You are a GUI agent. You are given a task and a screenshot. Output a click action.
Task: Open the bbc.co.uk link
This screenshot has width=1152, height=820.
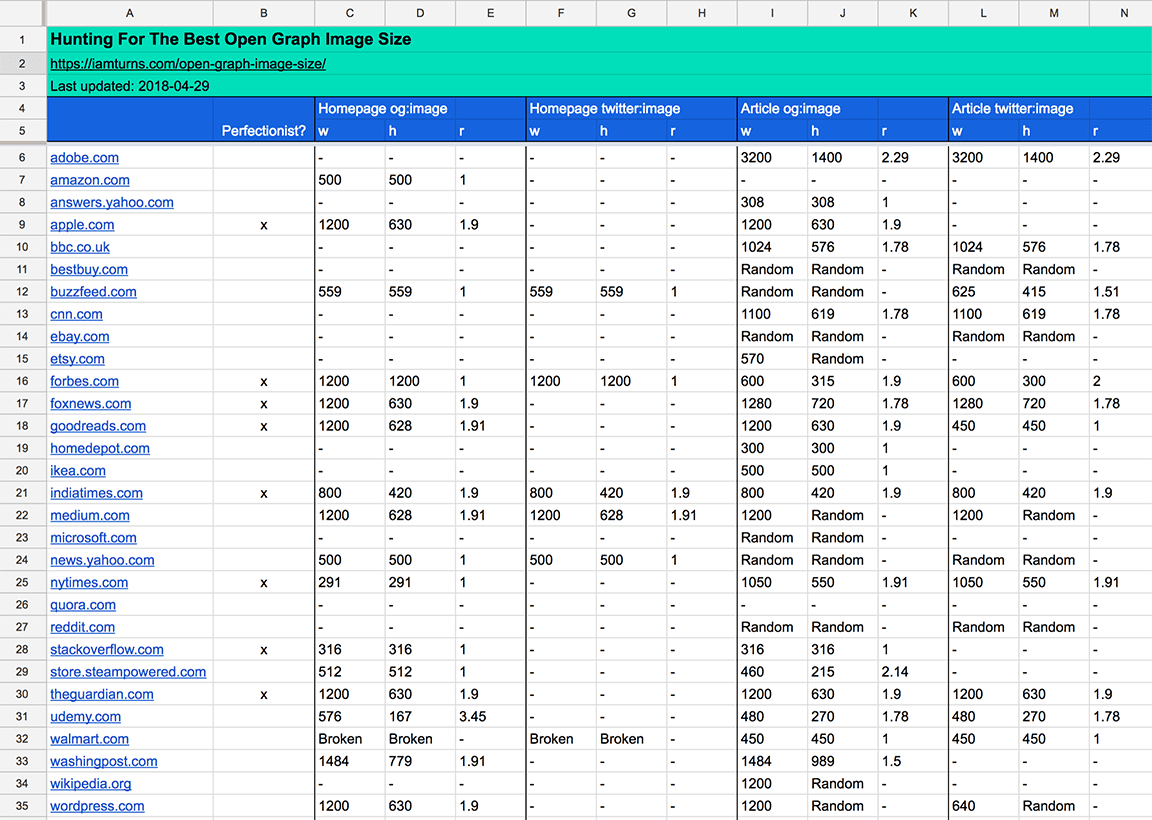[80, 247]
